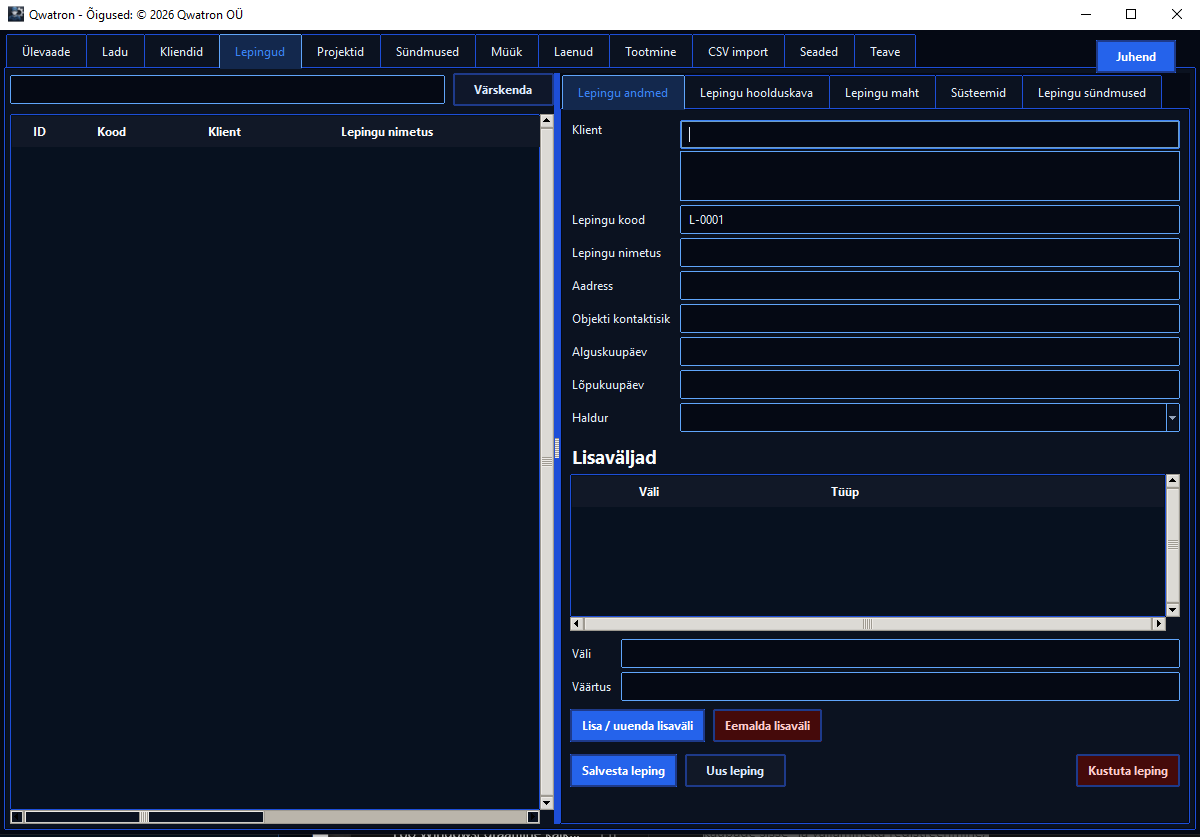Screen dimensions: 1200x837
Task: Expand the Haldur dropdown arrow
Action: pos(1172,418)
